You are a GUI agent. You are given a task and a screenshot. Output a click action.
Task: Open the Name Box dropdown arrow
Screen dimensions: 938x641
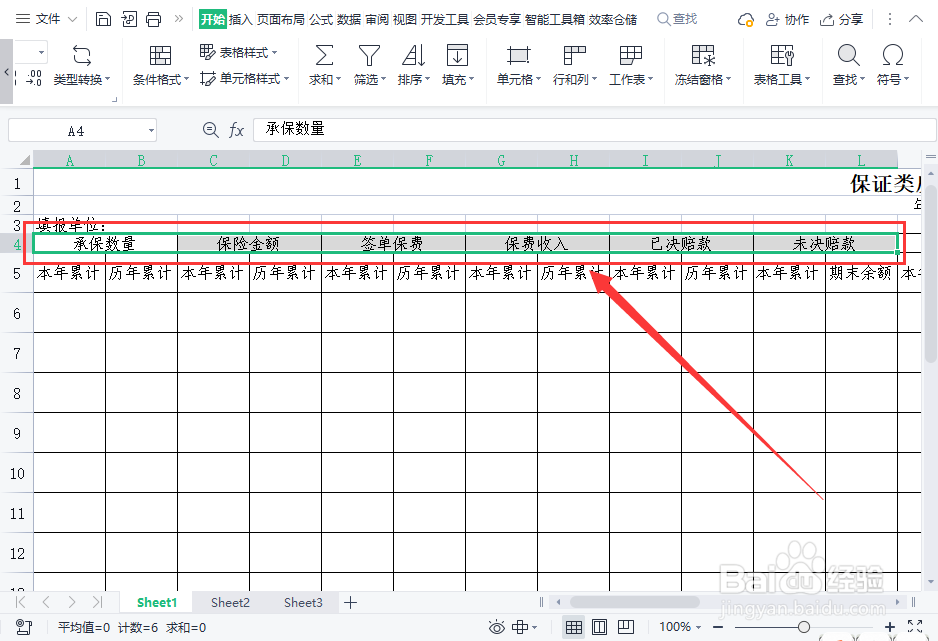151,130
